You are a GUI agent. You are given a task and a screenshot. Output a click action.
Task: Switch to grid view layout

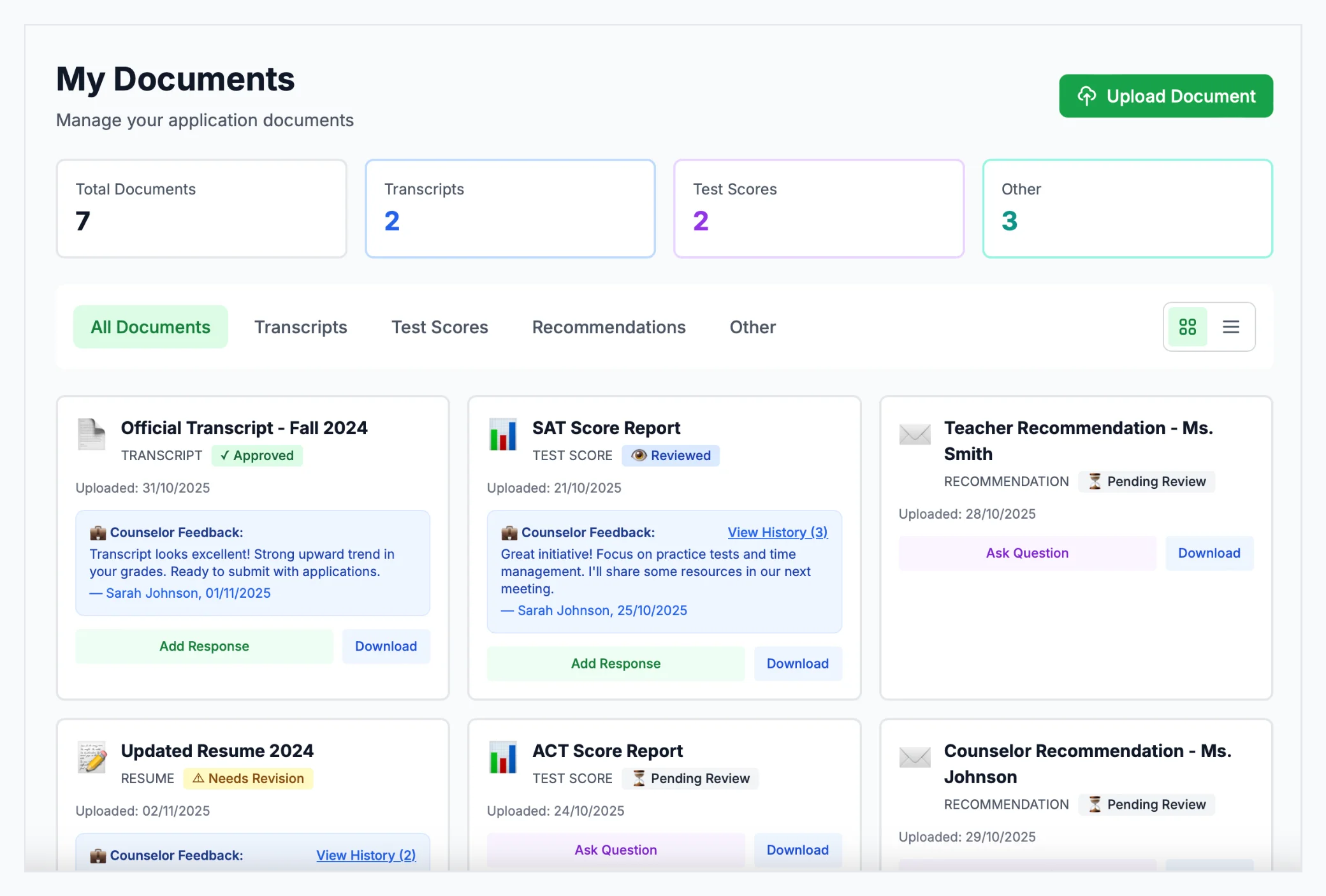coord(1187,327)
